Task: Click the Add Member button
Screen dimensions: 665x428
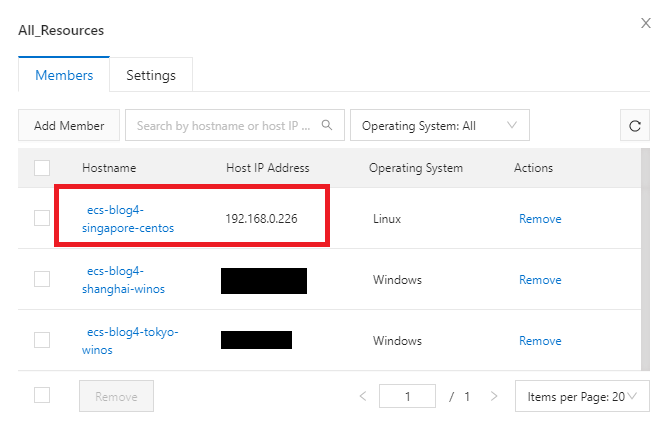Action: [69, 126]
